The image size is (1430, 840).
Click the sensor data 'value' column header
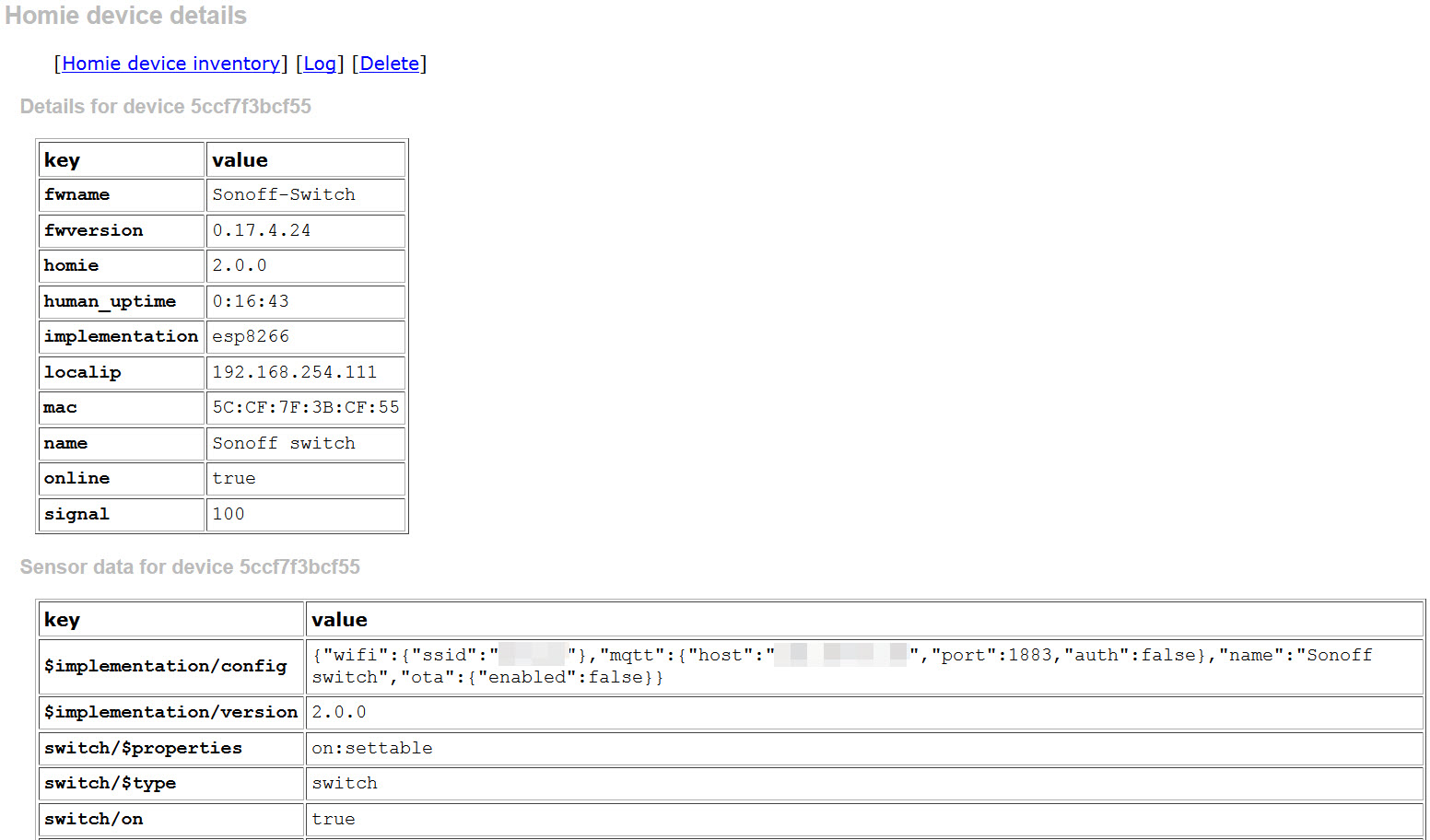coord(864,620)
